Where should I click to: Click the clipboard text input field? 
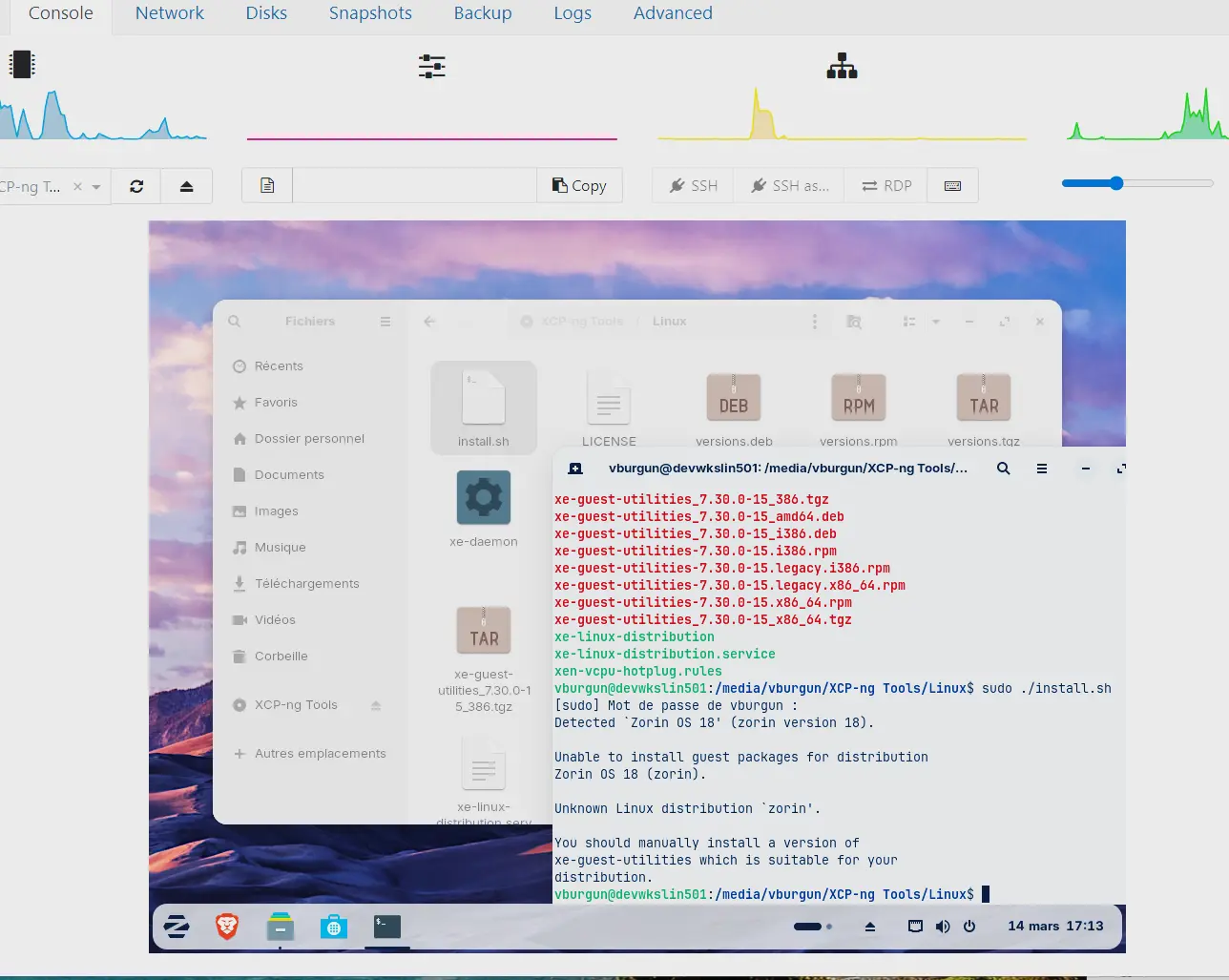point(414,186)
